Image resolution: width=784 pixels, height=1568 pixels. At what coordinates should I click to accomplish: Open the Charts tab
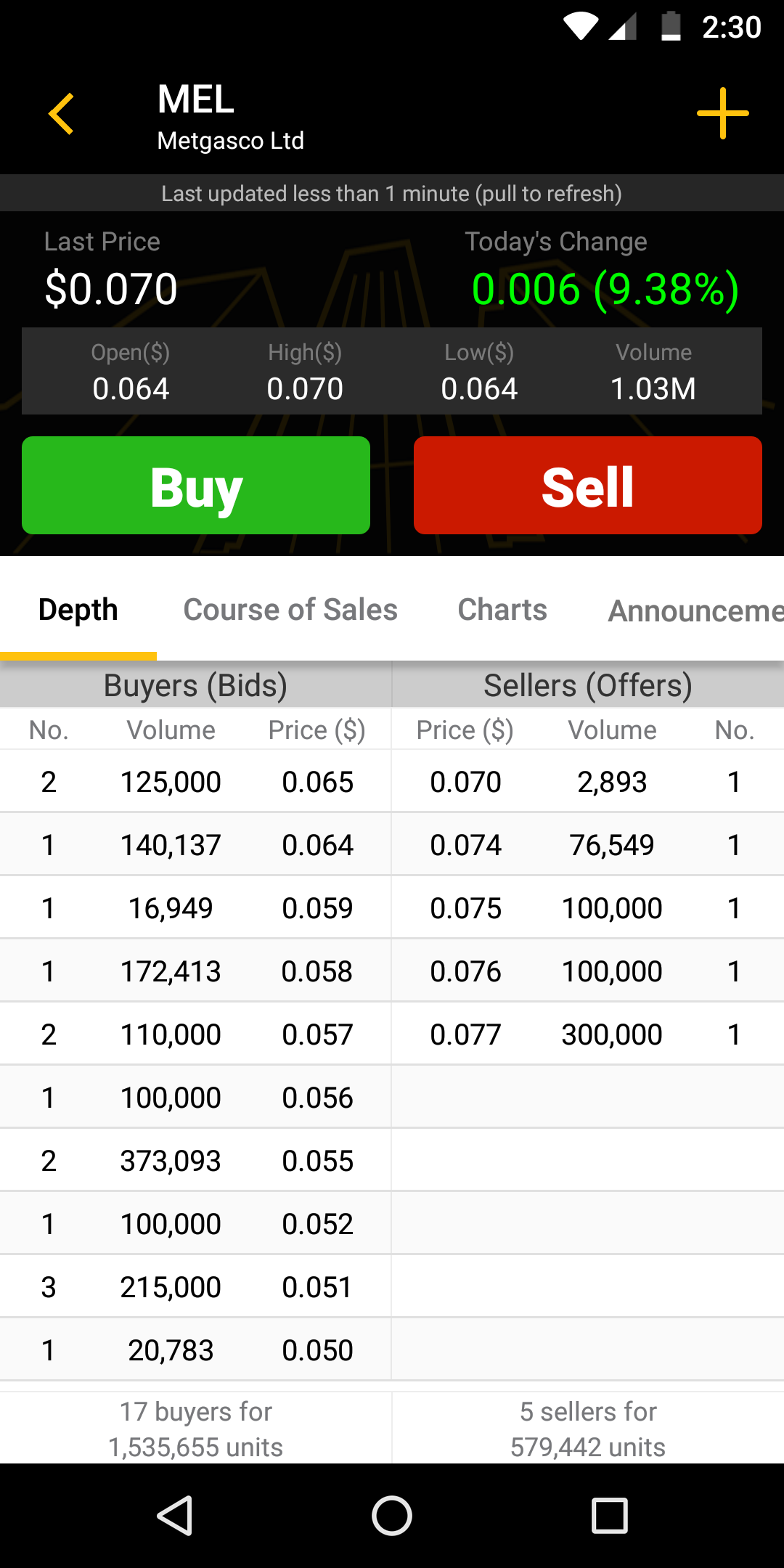point(502,610)
